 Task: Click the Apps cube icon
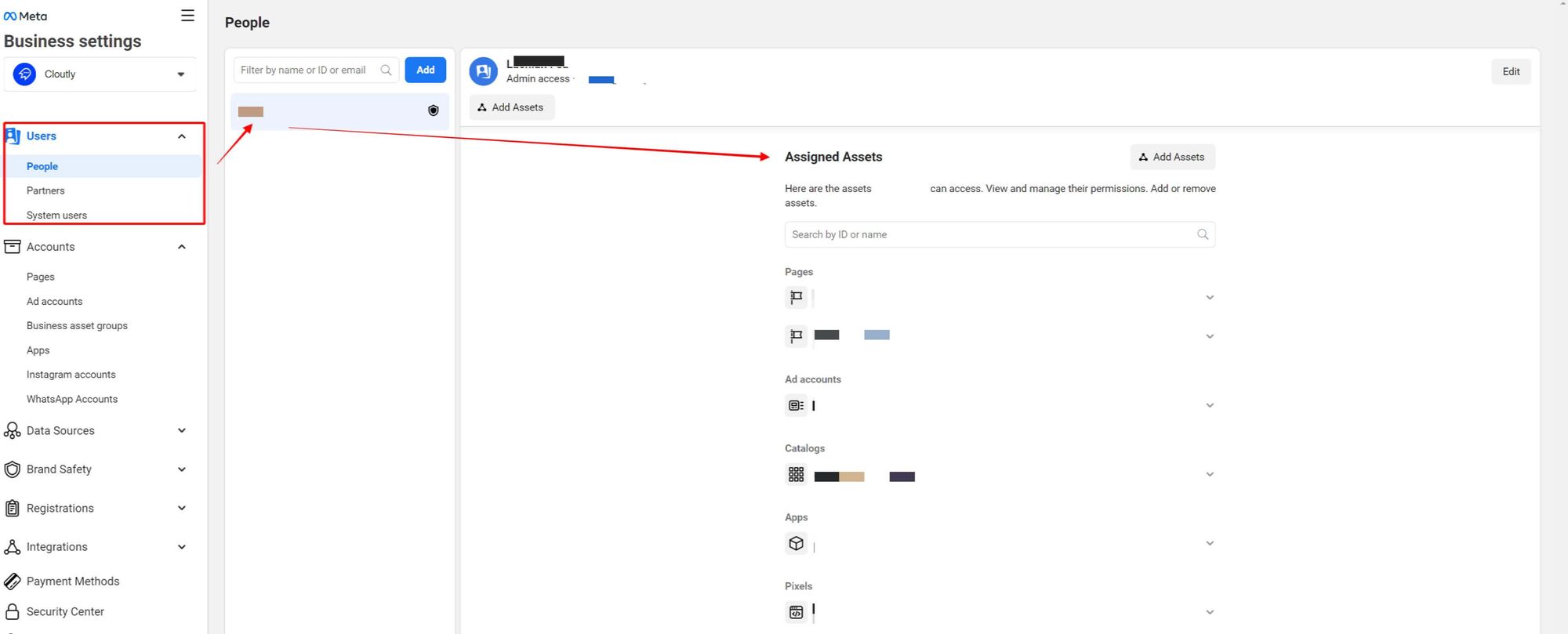click(796, 543)
